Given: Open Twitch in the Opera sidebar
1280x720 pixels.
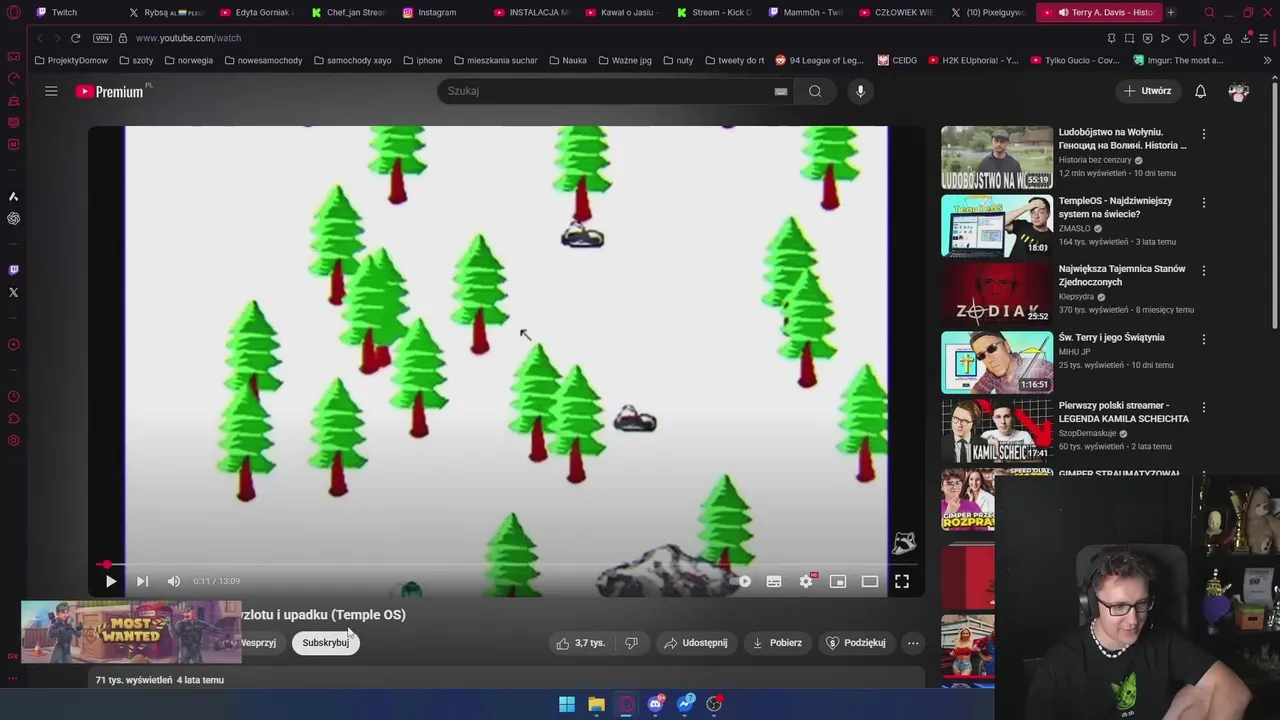Looking at the screenshot, I should pos(13,270).
